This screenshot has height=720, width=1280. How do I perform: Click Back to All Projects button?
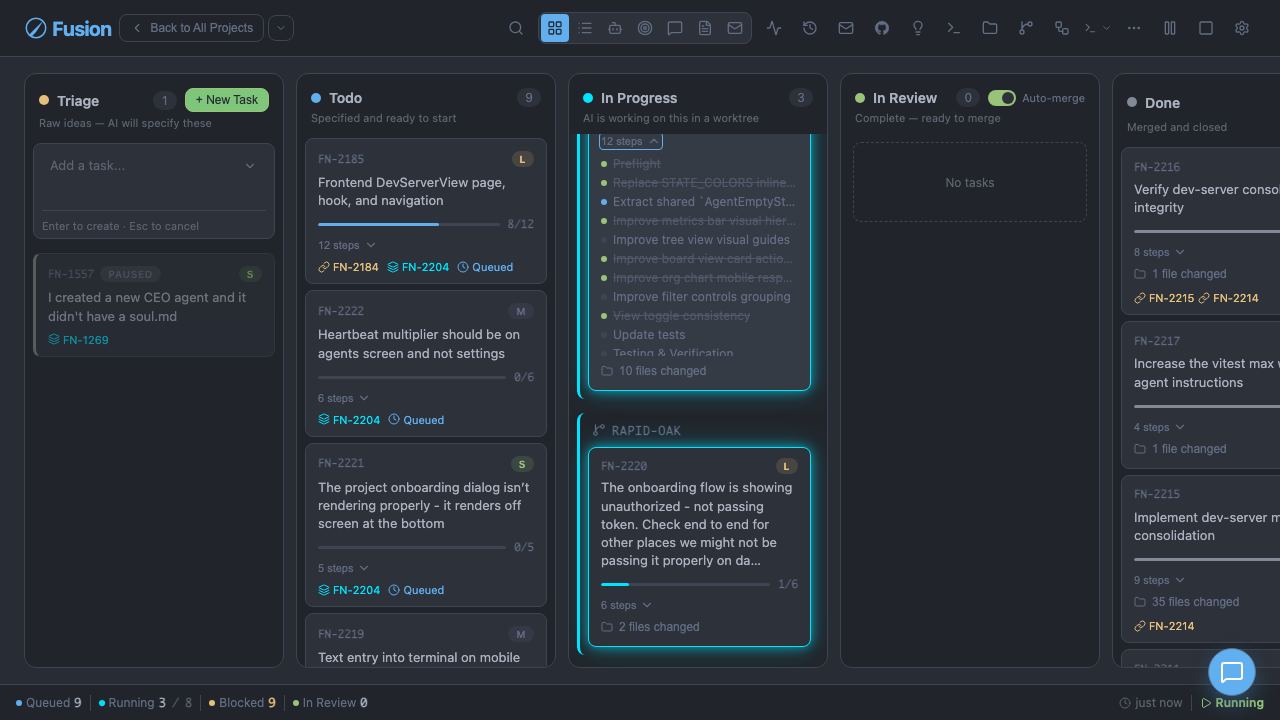[x=192, y=28]
